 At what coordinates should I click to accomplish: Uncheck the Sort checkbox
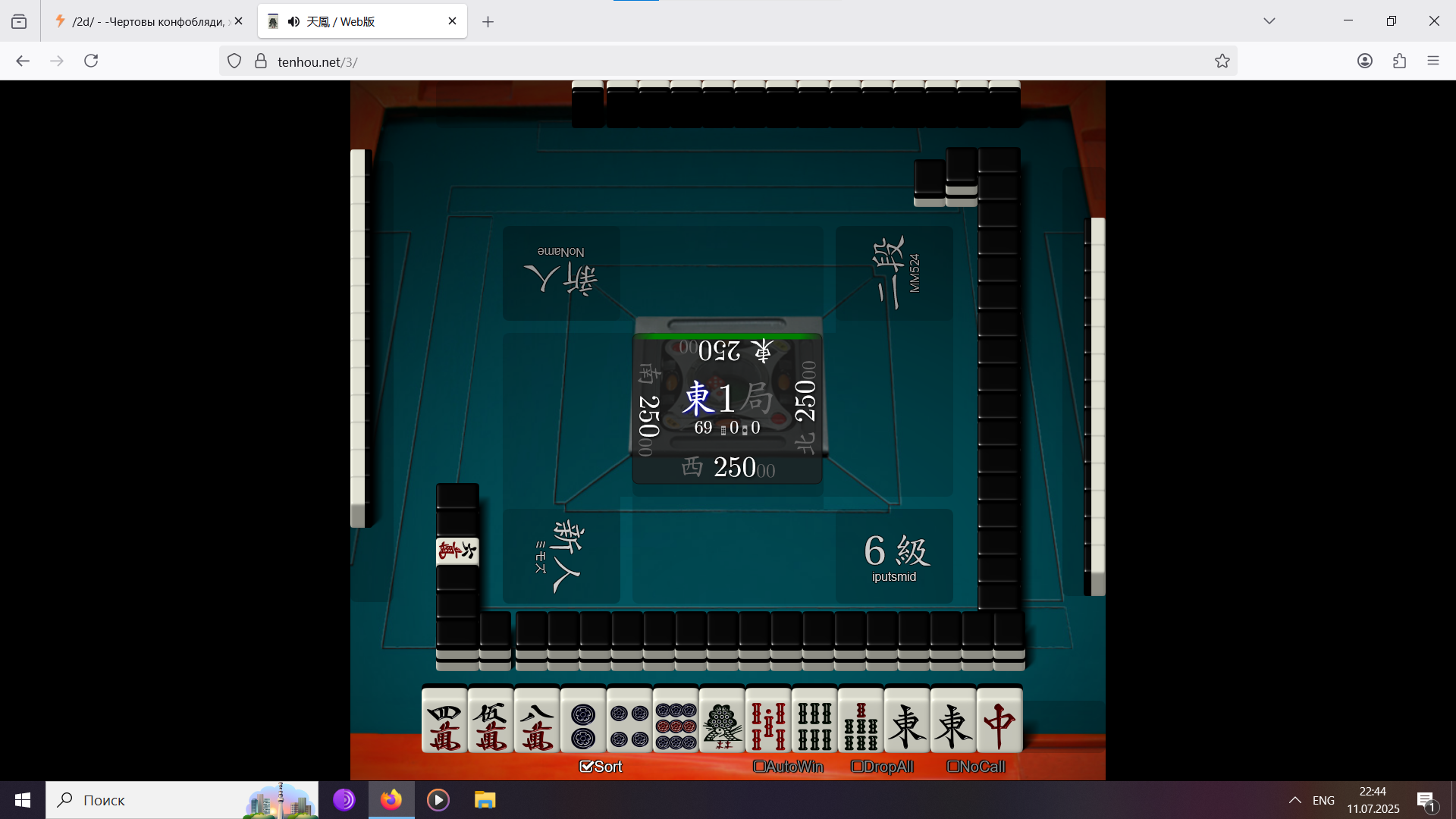[x=586, y=767]
